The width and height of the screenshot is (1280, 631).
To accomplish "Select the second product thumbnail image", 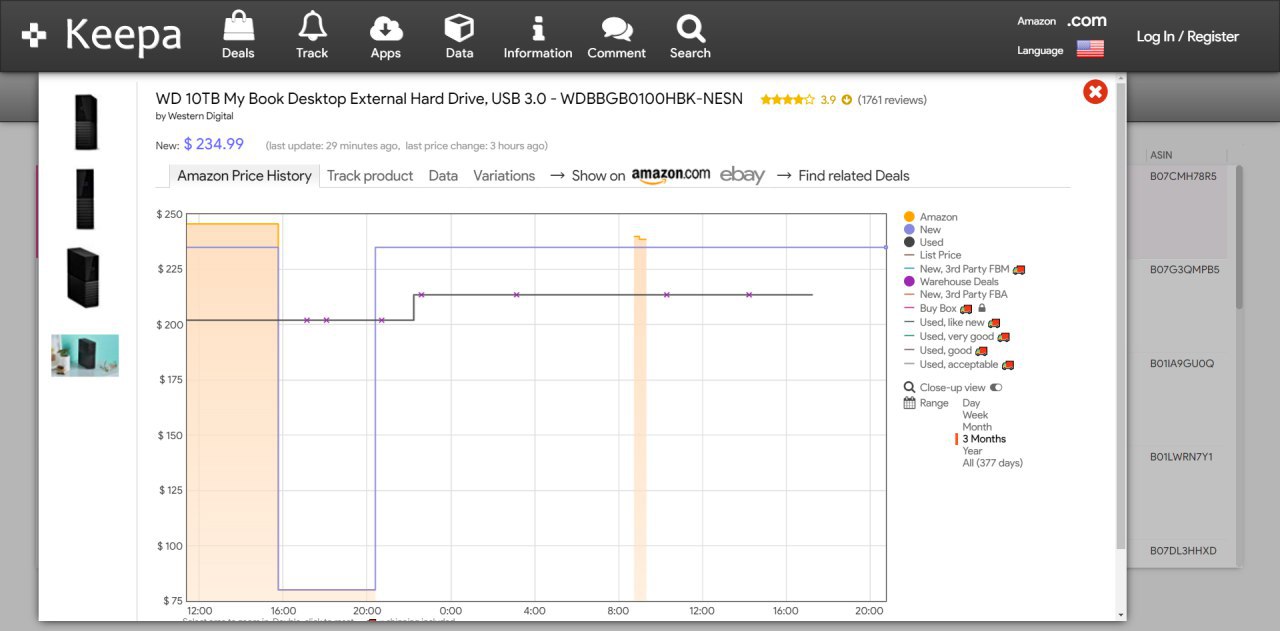I will coord(85,199).
